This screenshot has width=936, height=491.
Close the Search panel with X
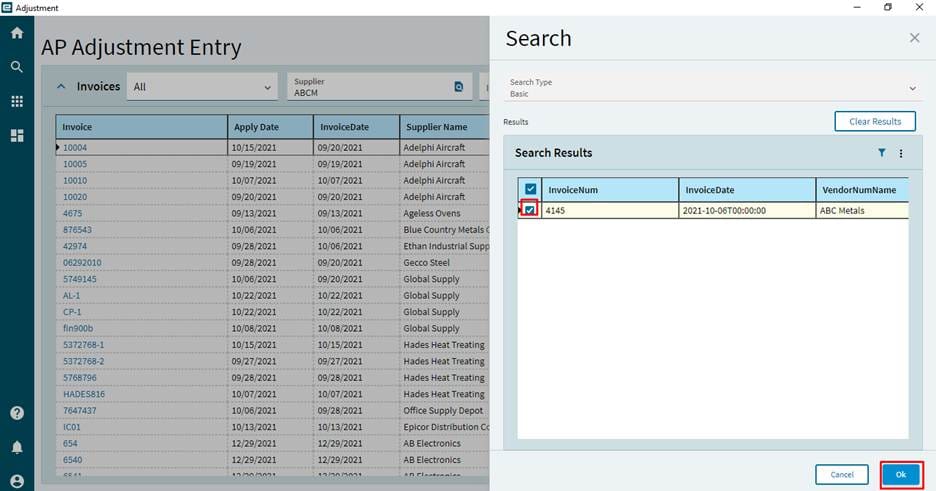915,38
